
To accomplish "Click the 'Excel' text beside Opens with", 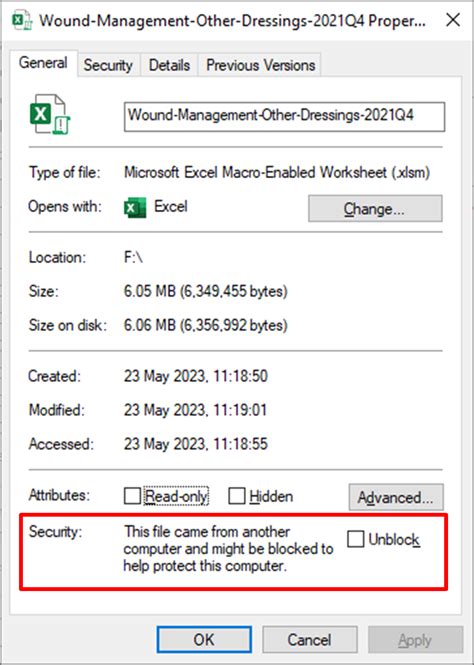I will pyautogui.click(x=170, y=207).
